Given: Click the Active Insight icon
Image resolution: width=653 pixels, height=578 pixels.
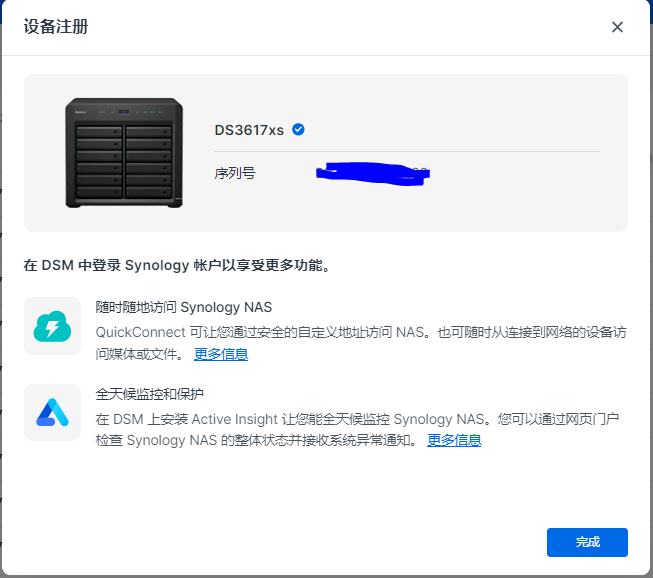Looking at the screenshot, I should tap(52, 412).
